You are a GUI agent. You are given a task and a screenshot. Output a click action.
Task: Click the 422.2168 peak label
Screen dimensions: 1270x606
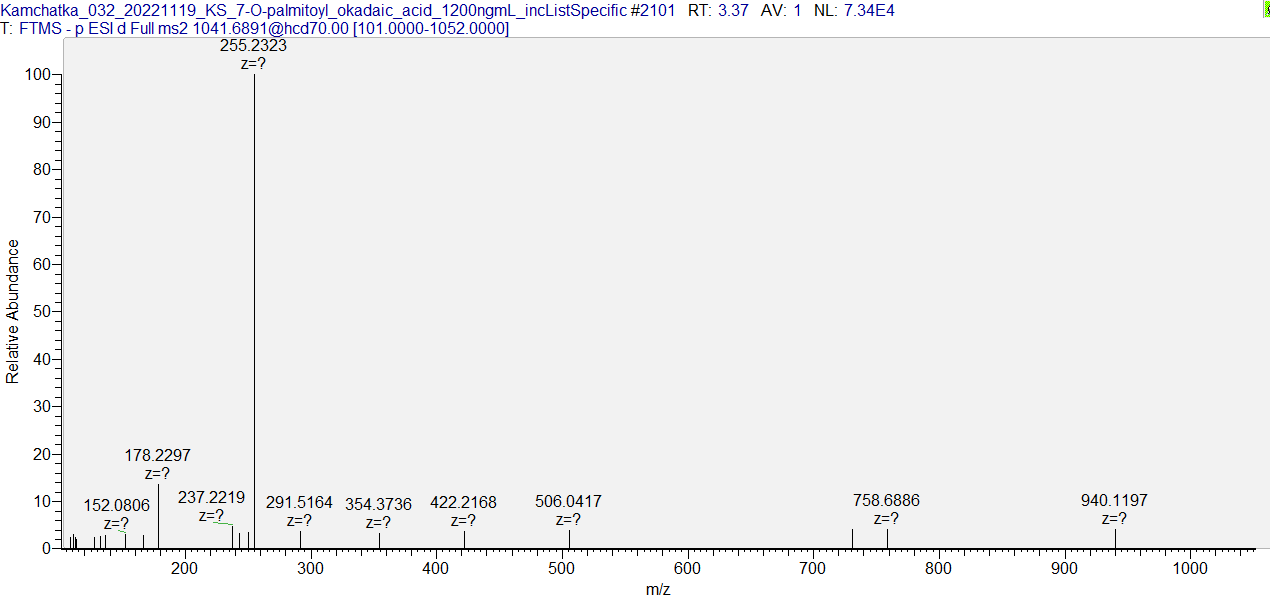click(463, 502)
